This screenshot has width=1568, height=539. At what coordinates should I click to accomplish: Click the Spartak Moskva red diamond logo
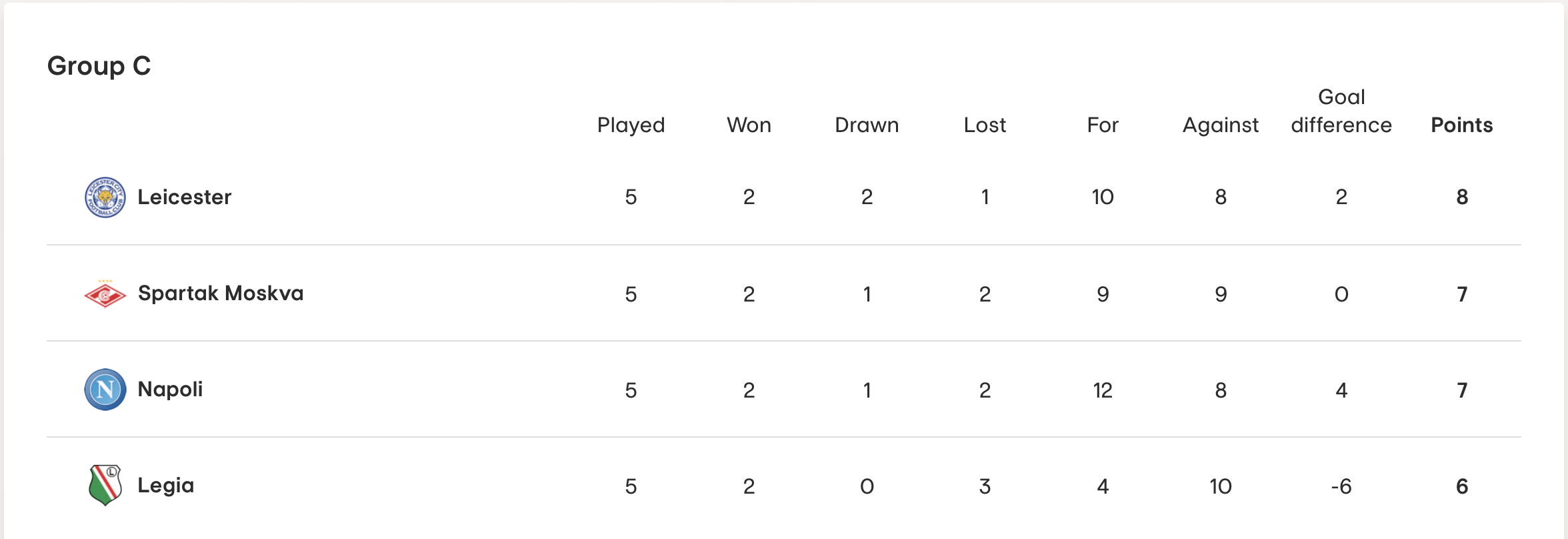point(105,294)
